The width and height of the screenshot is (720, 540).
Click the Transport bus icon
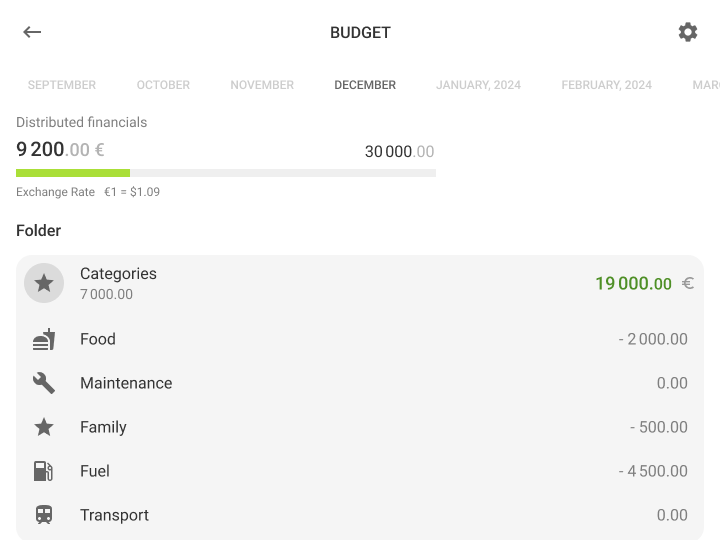pyautogui.click(x=44, y=515)
